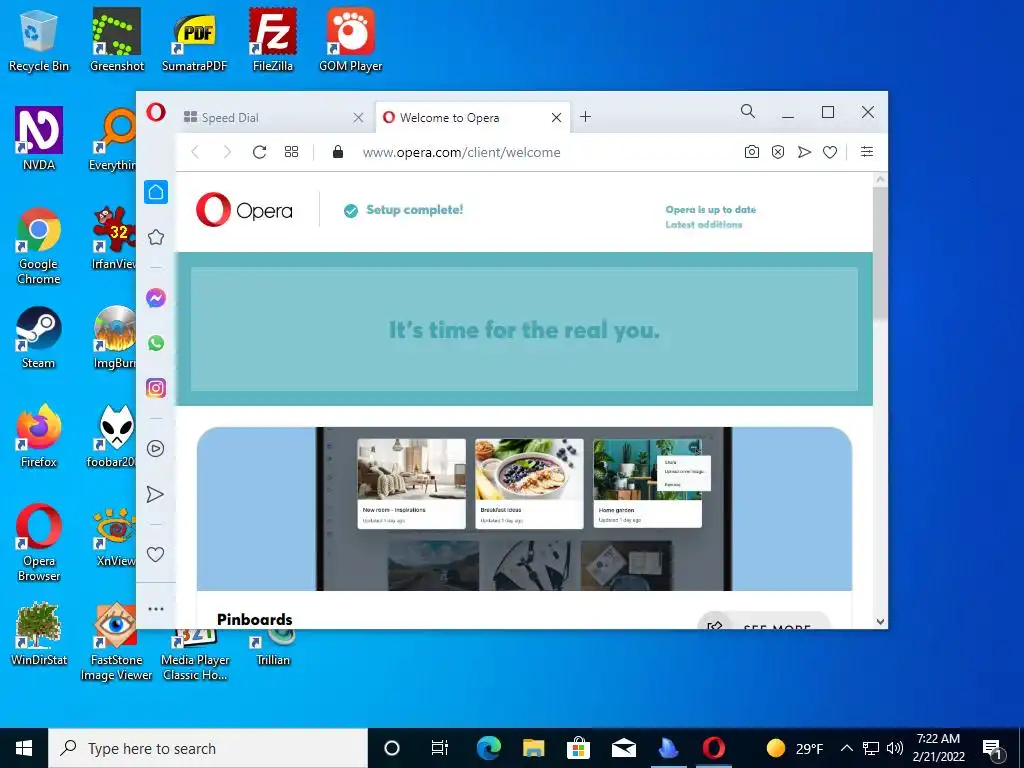This screenshot has width=1024, height=768.
Task: Open the Home garden pinboard card
Action: [647, 483]
